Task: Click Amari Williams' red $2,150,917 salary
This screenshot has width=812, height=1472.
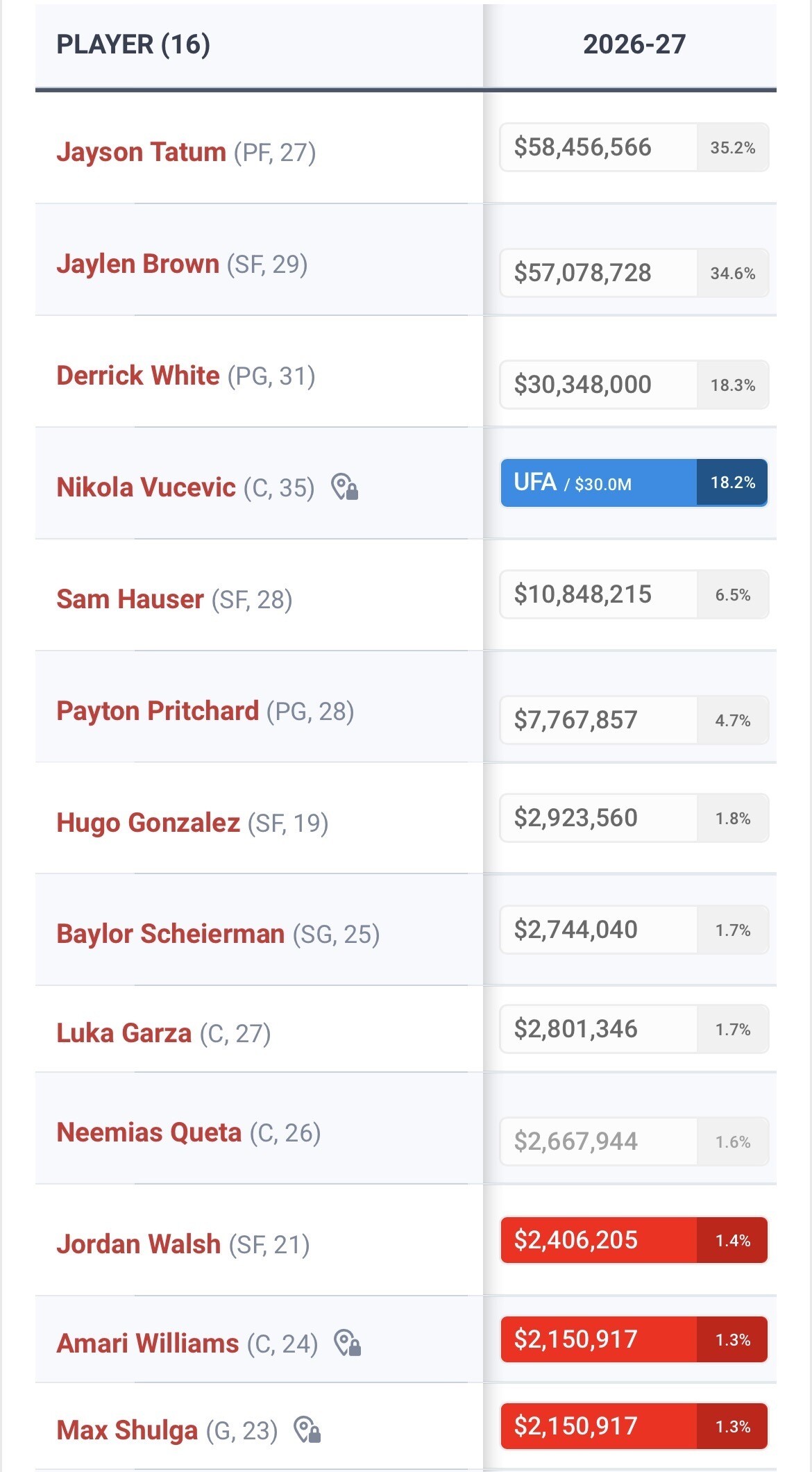Action: (x=598, y=1339)
